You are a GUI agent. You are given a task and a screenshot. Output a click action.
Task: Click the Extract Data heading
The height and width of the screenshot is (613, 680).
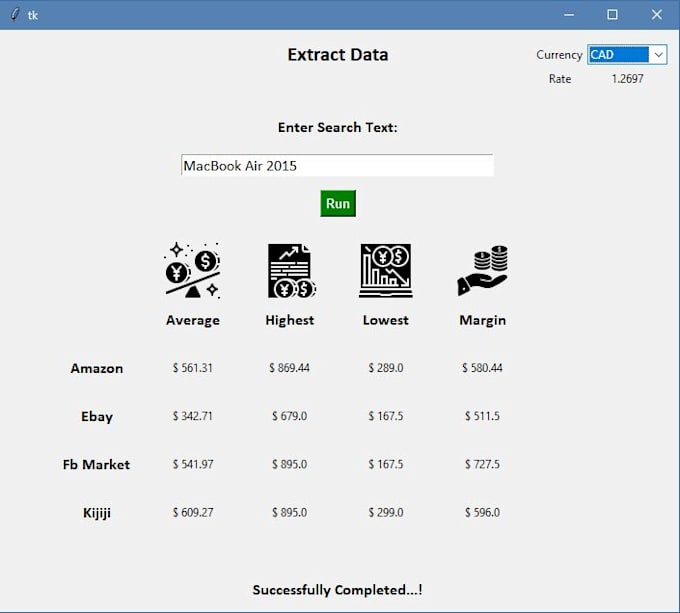pos(338,55)
